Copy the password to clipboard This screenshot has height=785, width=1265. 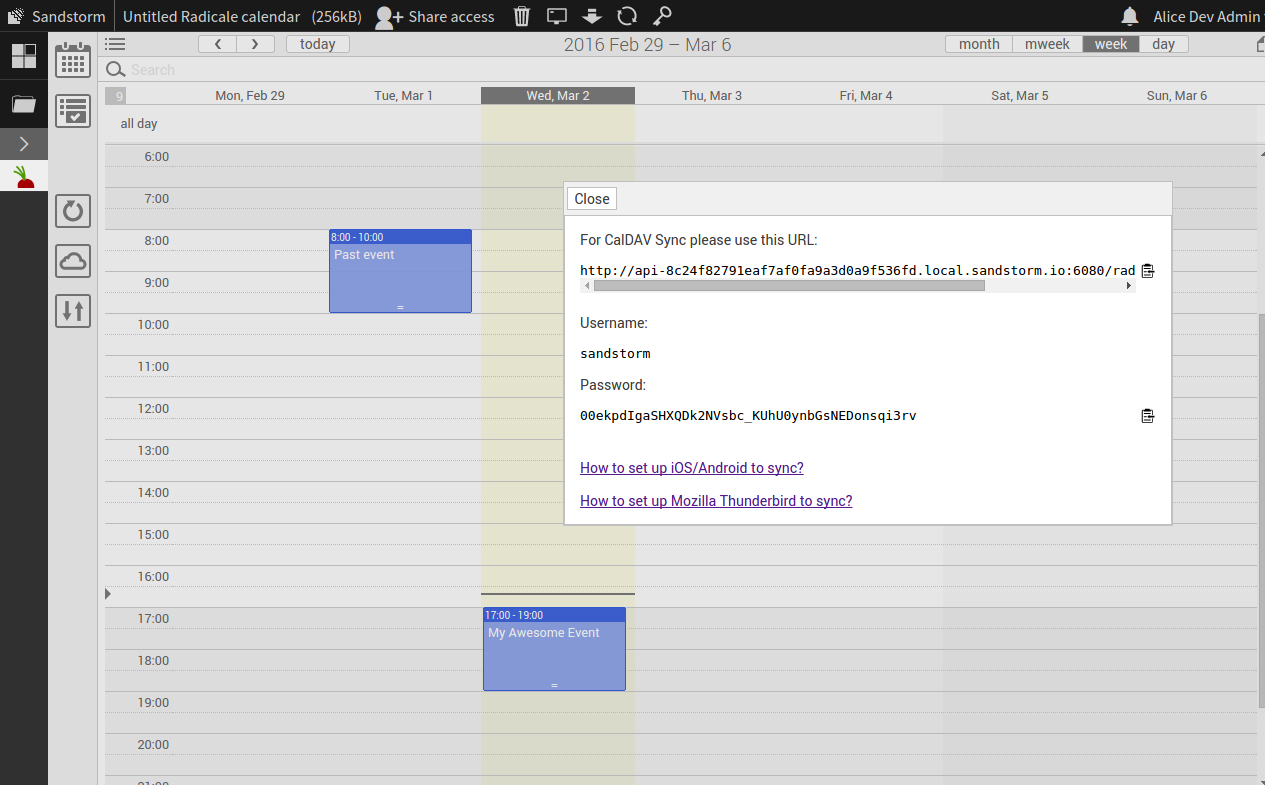tap(1148, 416)
